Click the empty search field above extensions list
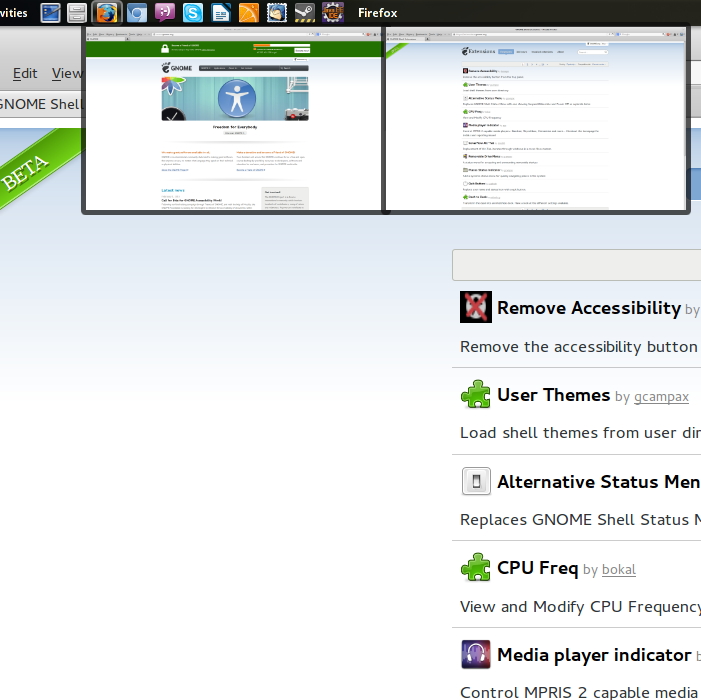Screen dimensions: 701x700 pos(577,265)
